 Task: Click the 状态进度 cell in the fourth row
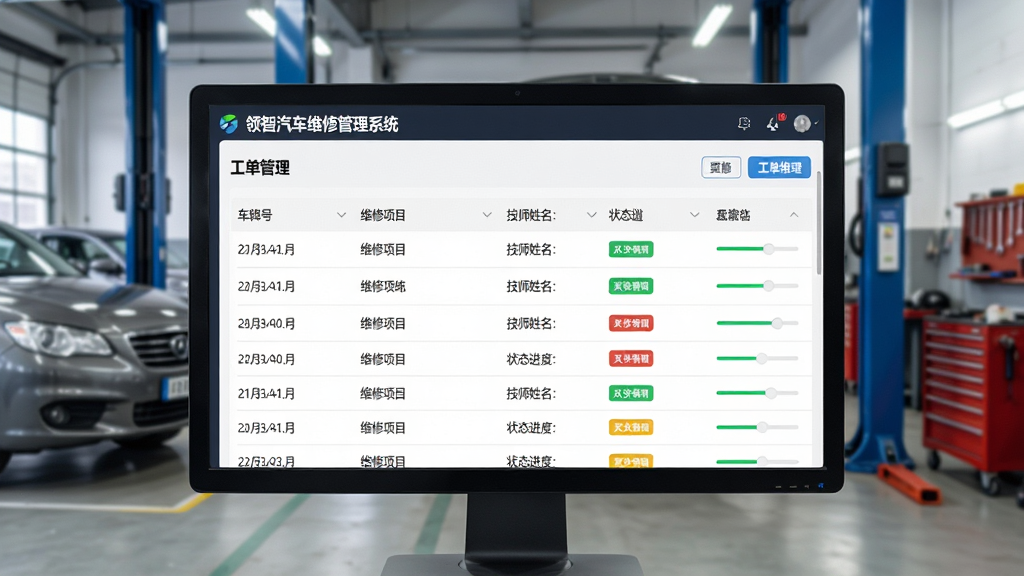pyautogui.click(x=531, y=359)
